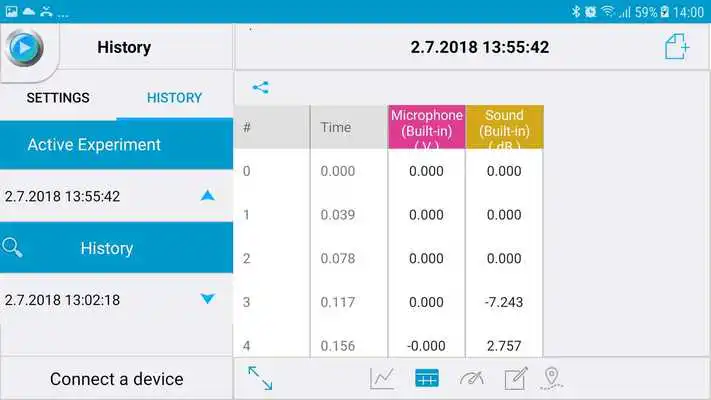711x400 pixels.
Task: Switch to line graph view
Action: [x=382, y=378]
